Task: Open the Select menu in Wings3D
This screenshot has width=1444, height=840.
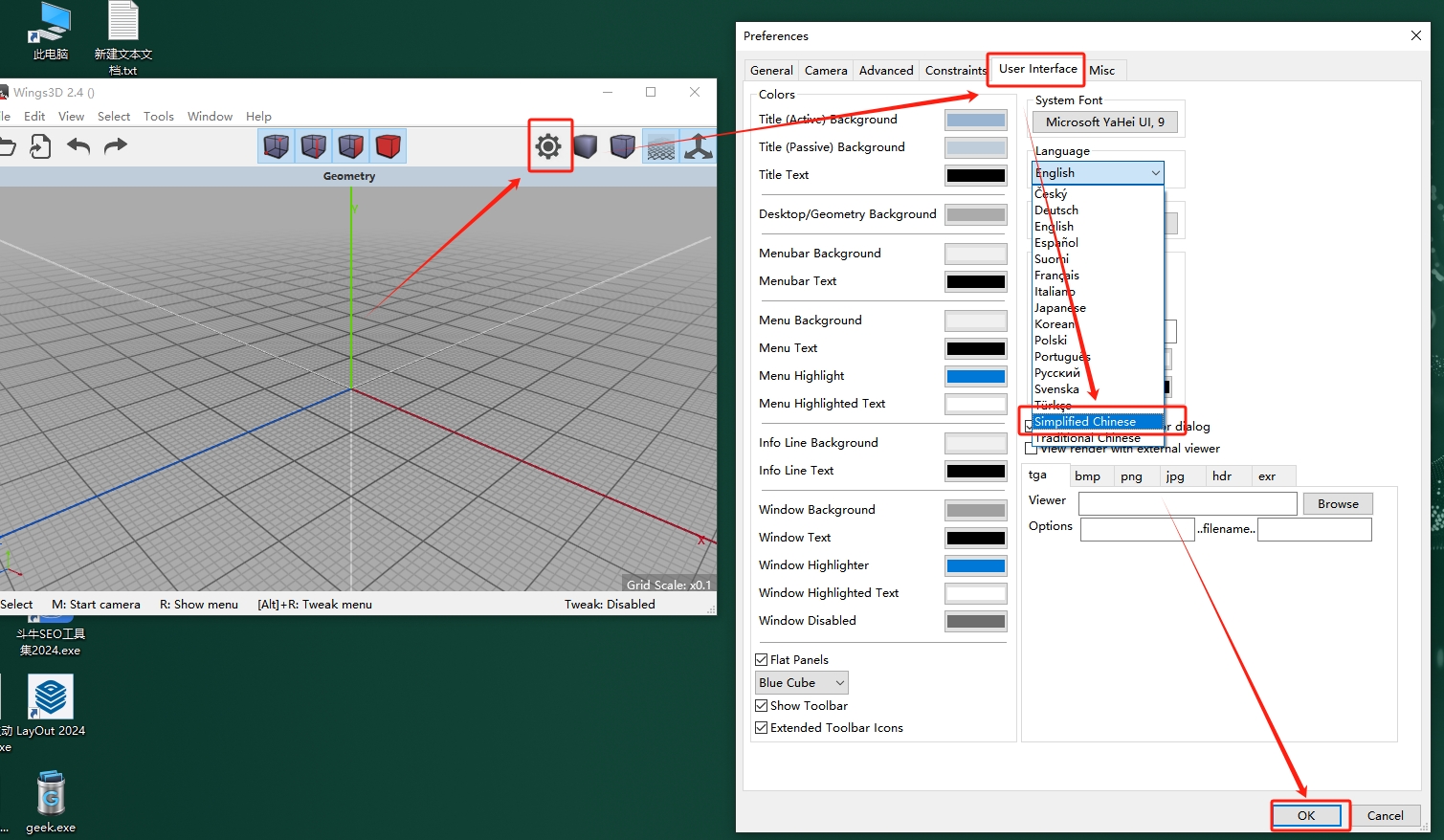Action: [114, 117]
